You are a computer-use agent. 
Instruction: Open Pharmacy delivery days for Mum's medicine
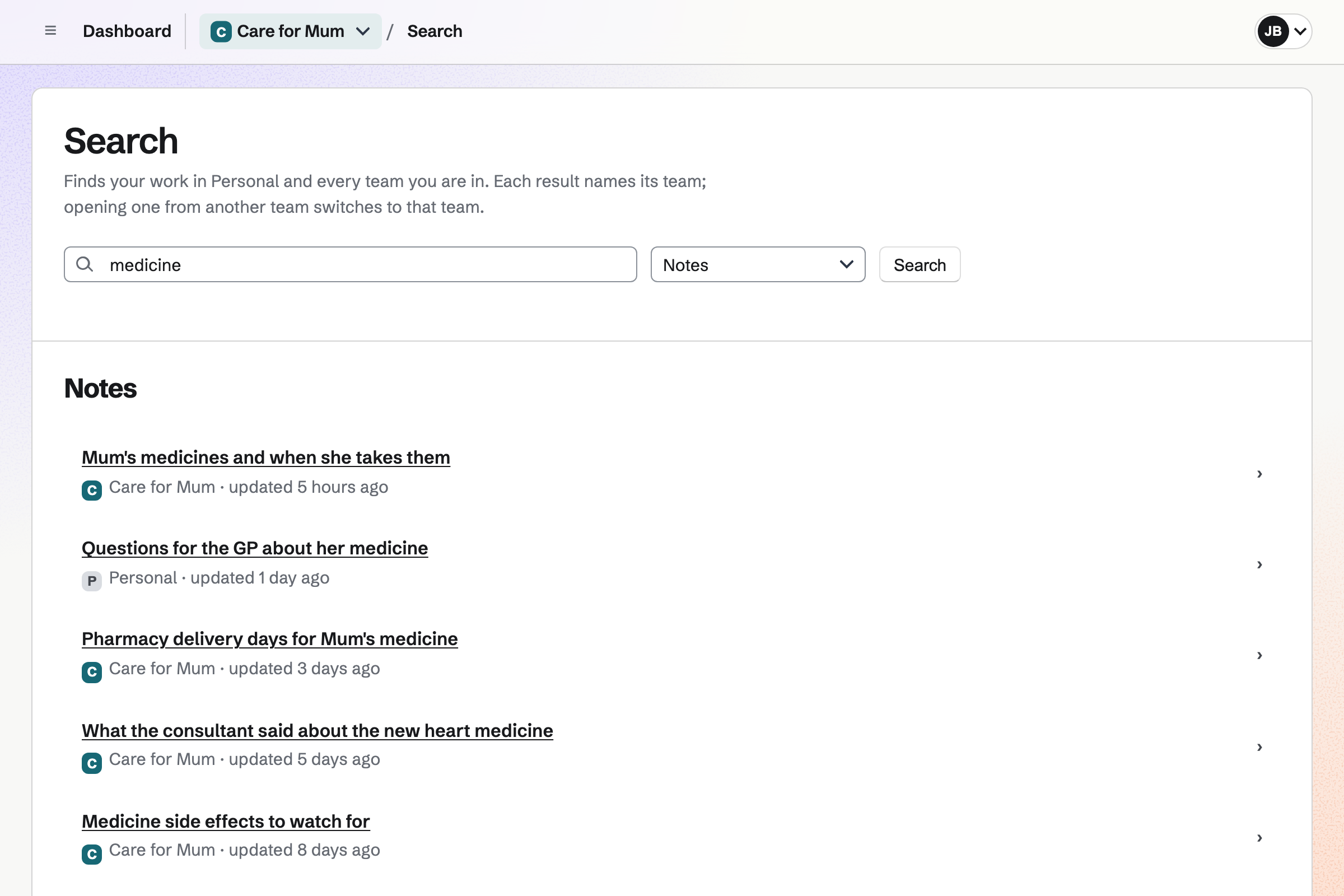[270, 639]
